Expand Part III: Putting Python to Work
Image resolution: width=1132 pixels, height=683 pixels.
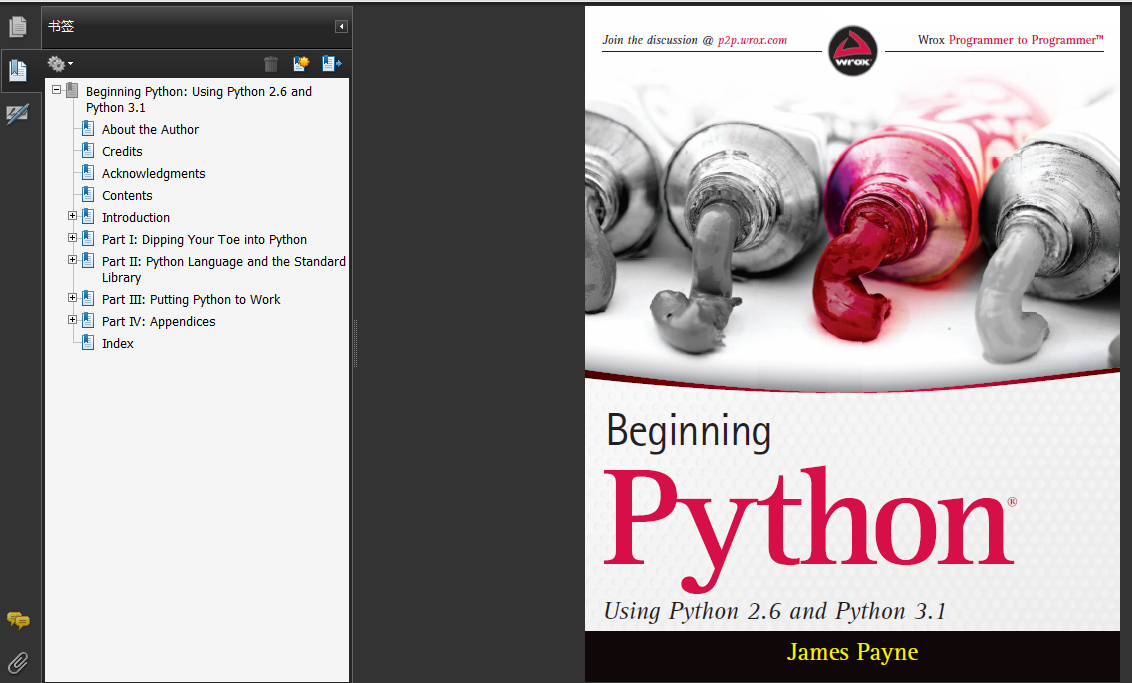[72, 297]
